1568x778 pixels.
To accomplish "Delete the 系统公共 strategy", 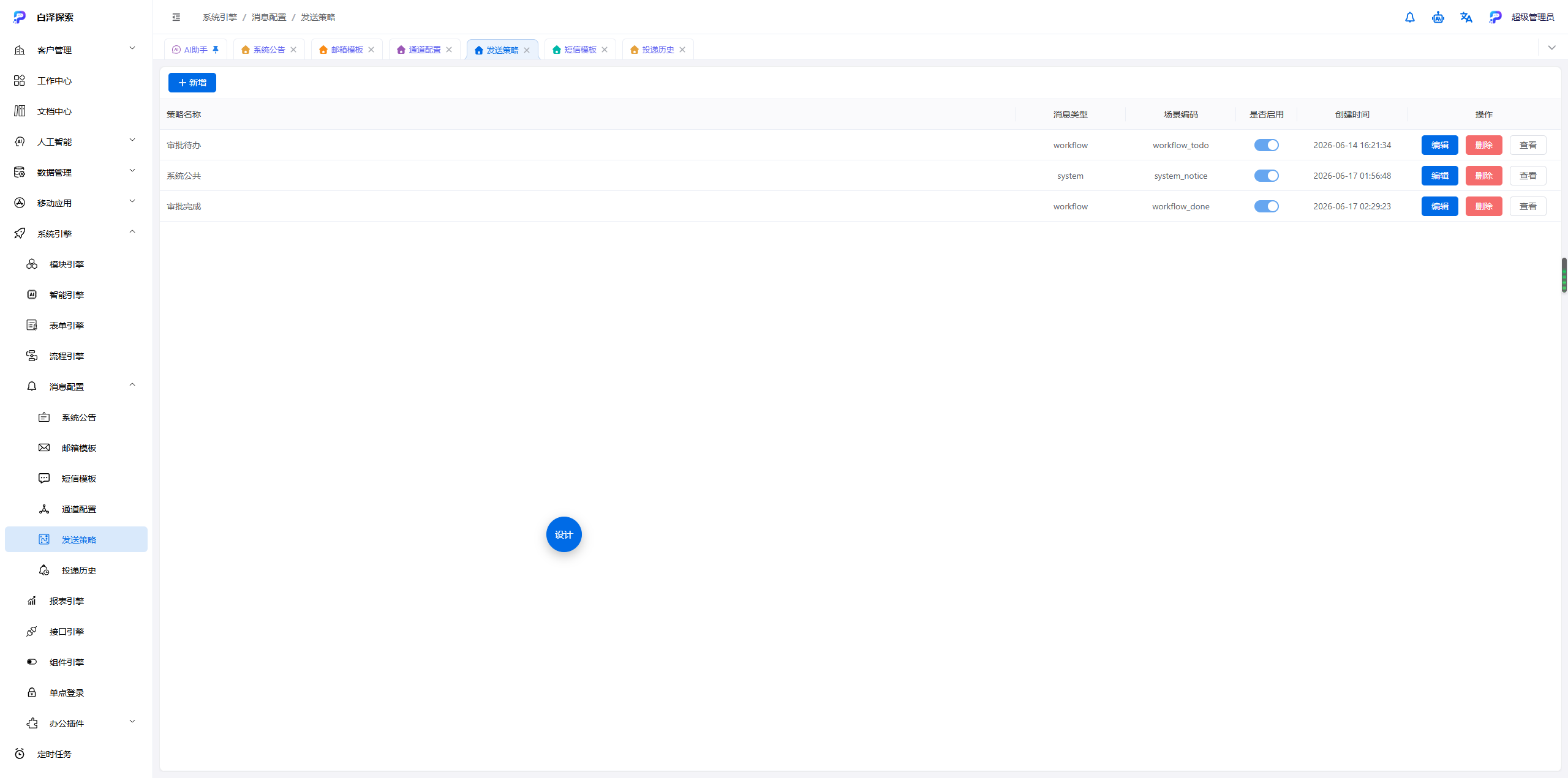I will [x=1483, y=176].
